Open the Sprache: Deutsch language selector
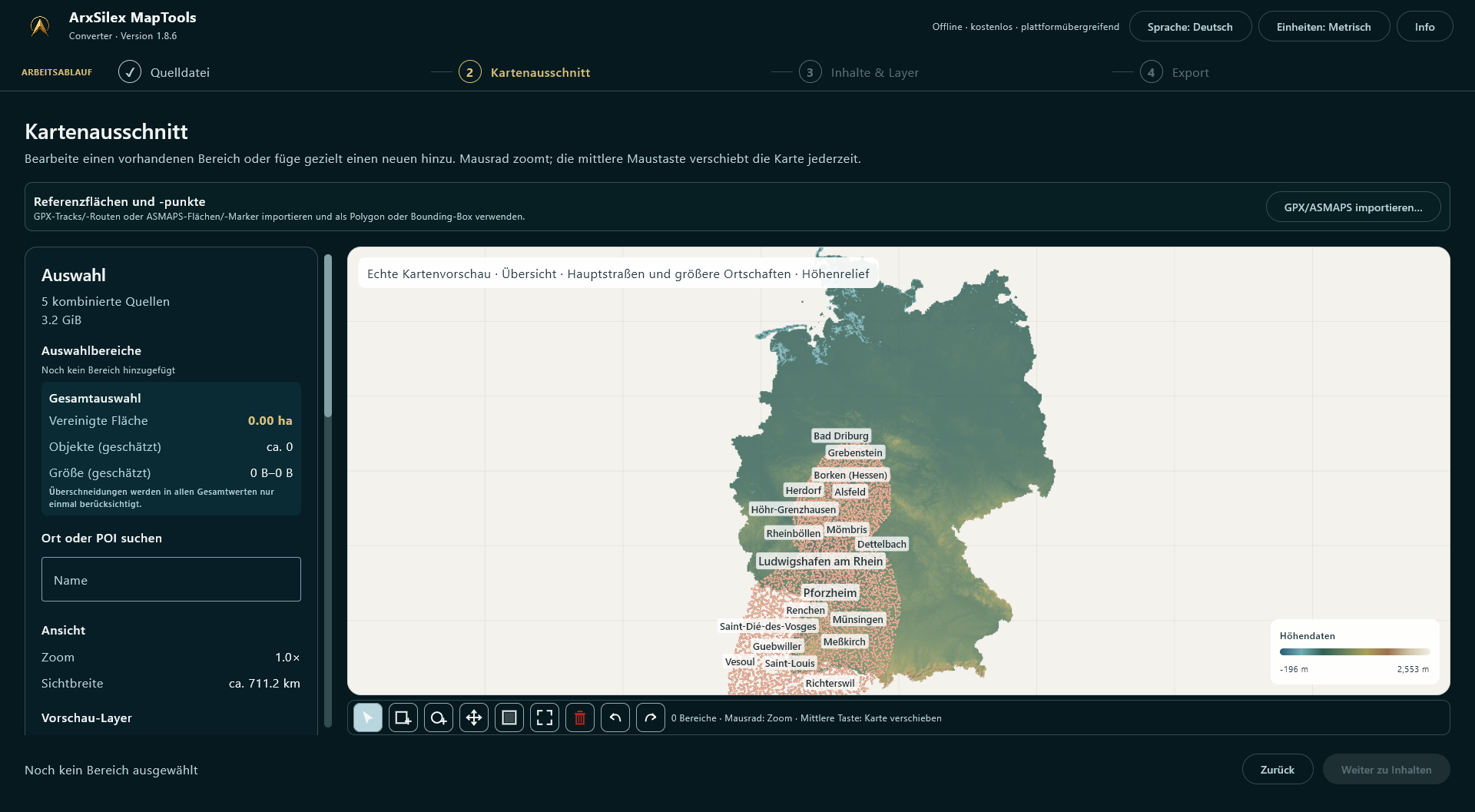The height and width of the screenshot is (812, 1475). (x=1190, y=27)
